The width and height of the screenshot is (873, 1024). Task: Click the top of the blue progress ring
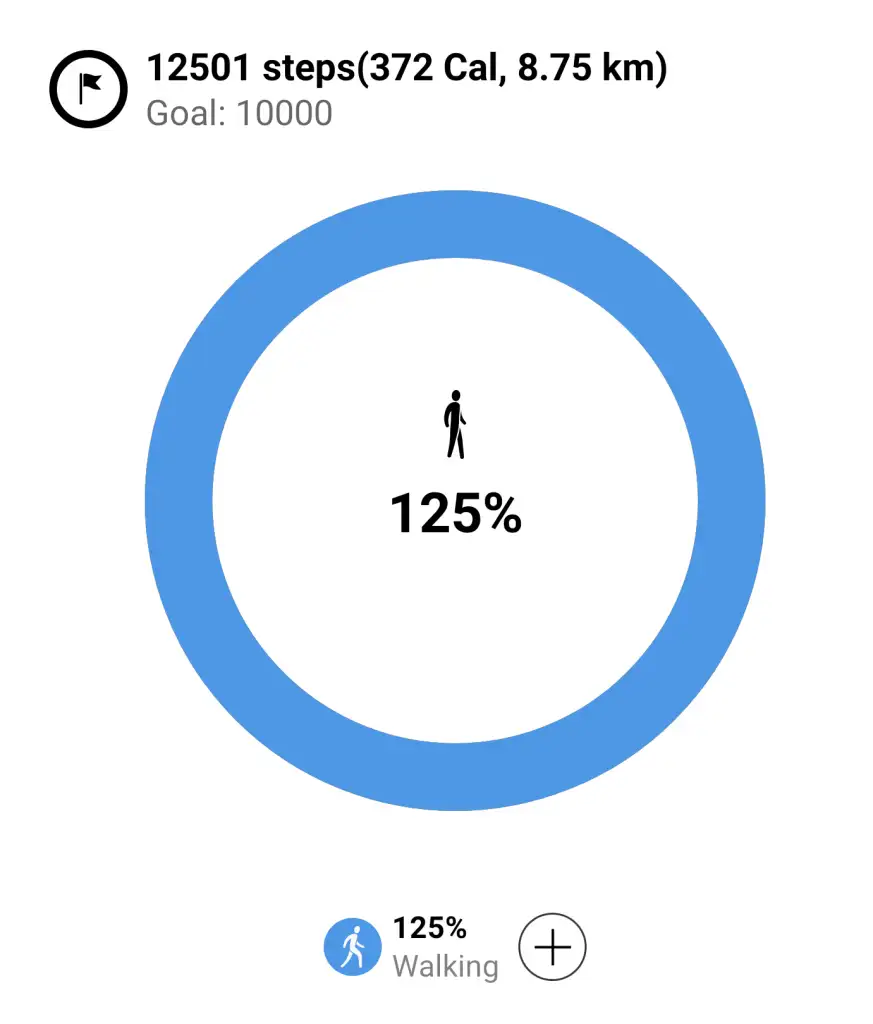point(455,224)
